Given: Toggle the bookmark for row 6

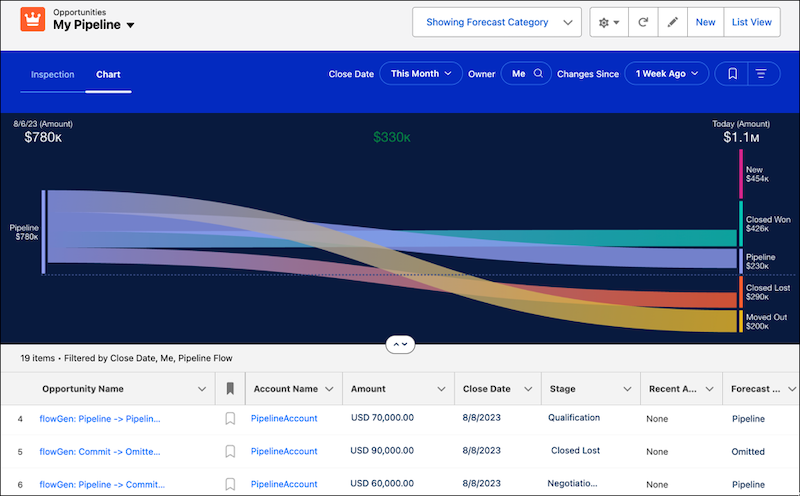Looking at the screenshot, I should pyautogui.click(x=229, y=484).
